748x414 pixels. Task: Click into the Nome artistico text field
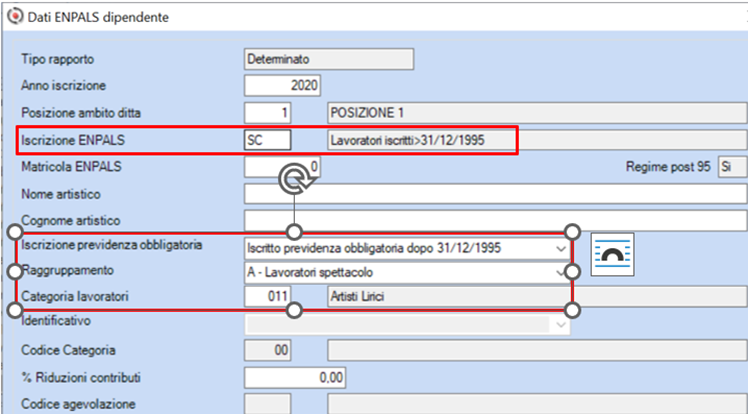496,195
